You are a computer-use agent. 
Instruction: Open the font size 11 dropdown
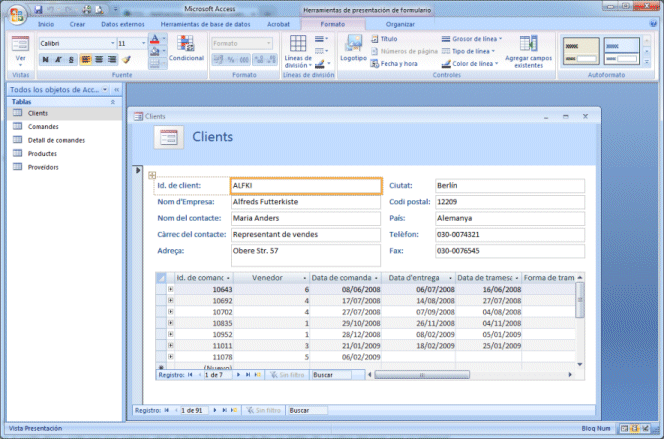[143, 43]
